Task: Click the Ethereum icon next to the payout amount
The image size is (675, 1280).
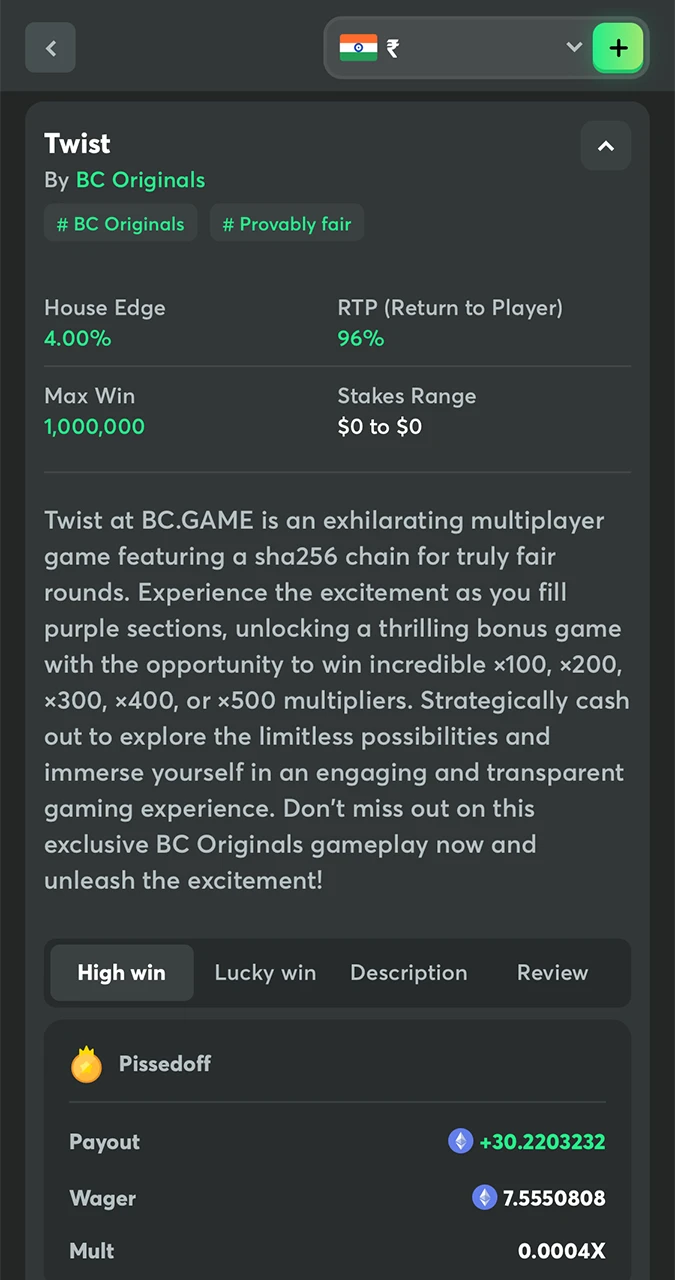Action: point(461,1140)
